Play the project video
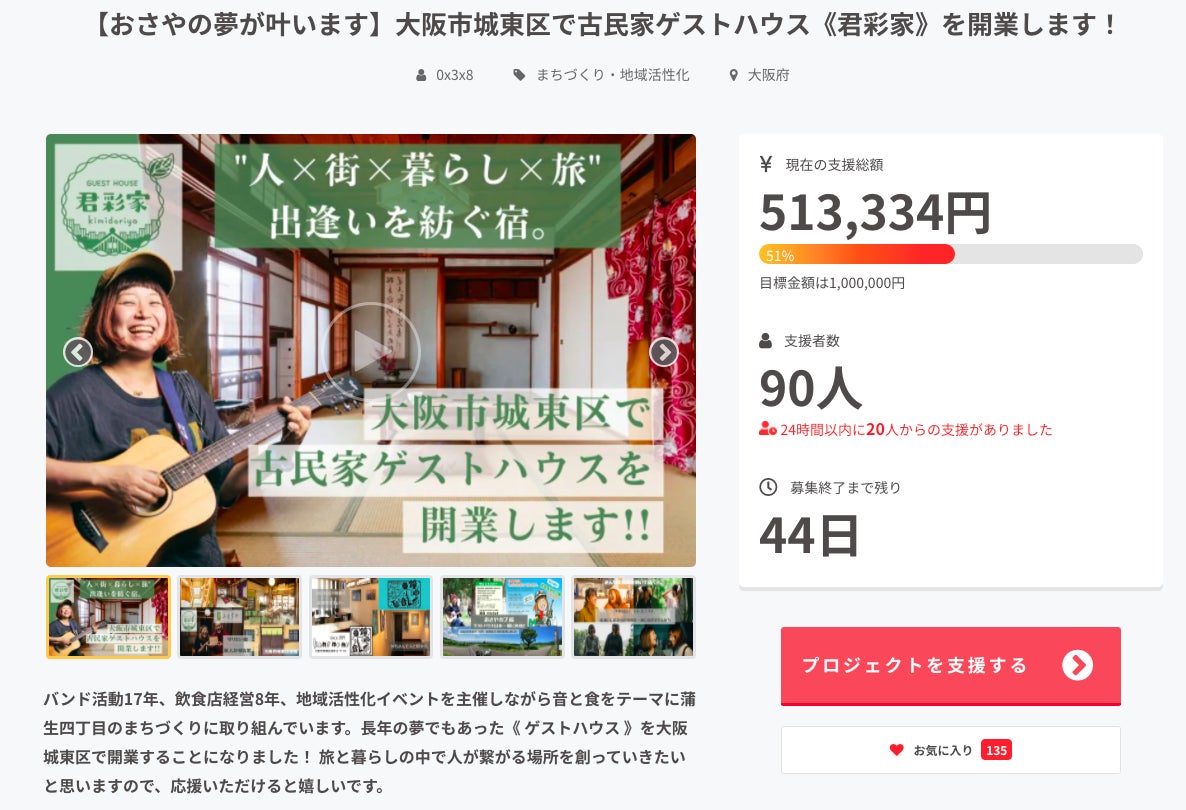1186x810 pixels. point(370,351)
